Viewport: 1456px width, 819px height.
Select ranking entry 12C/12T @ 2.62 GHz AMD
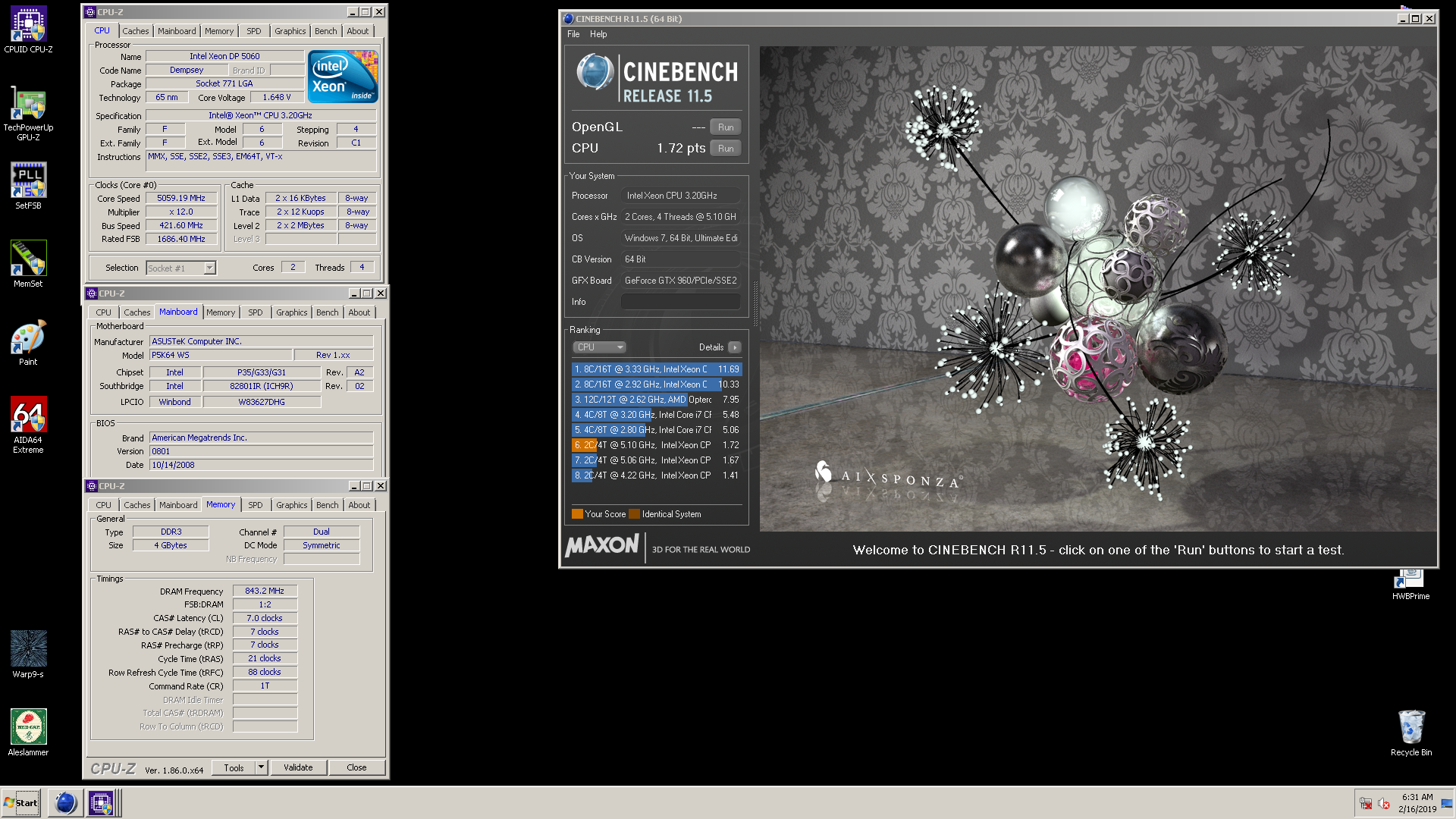pos(657,400)
